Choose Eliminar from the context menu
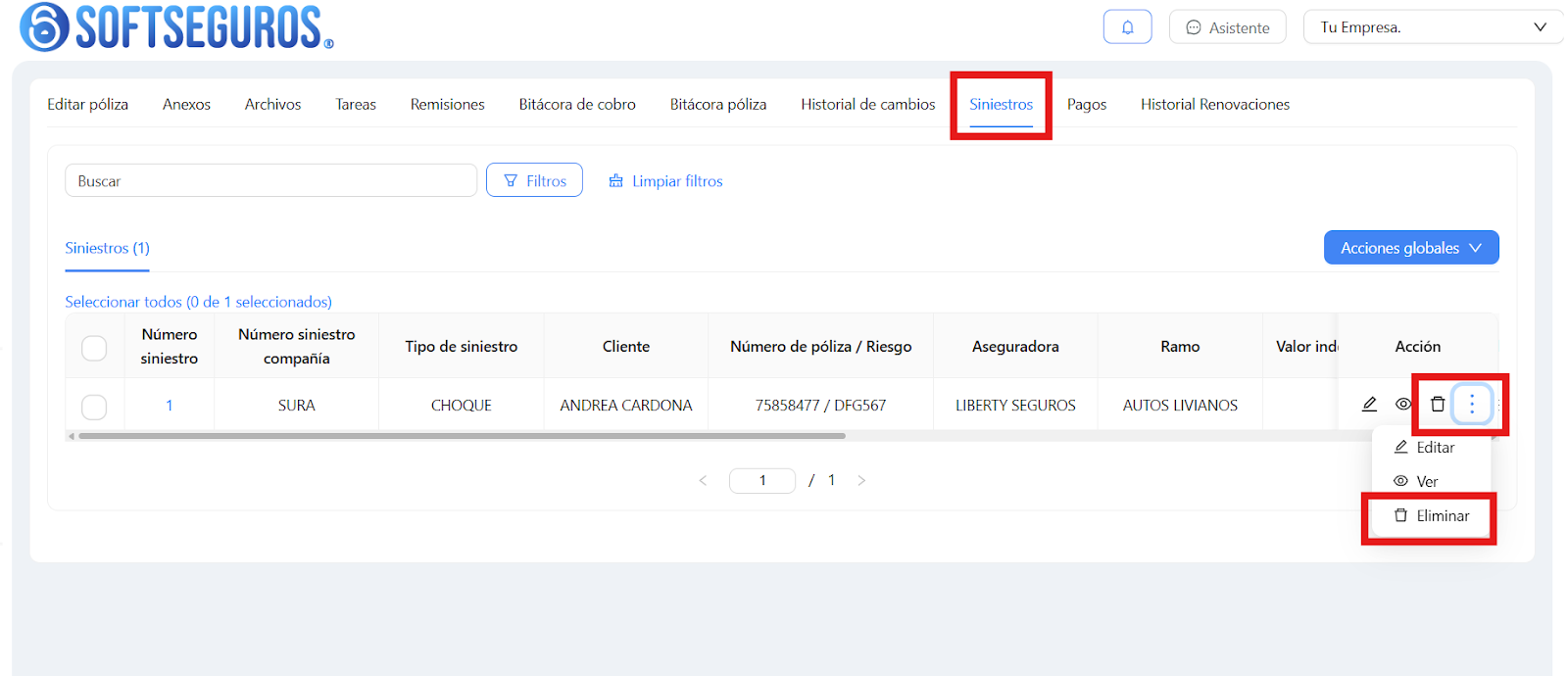 [1431, 515]
